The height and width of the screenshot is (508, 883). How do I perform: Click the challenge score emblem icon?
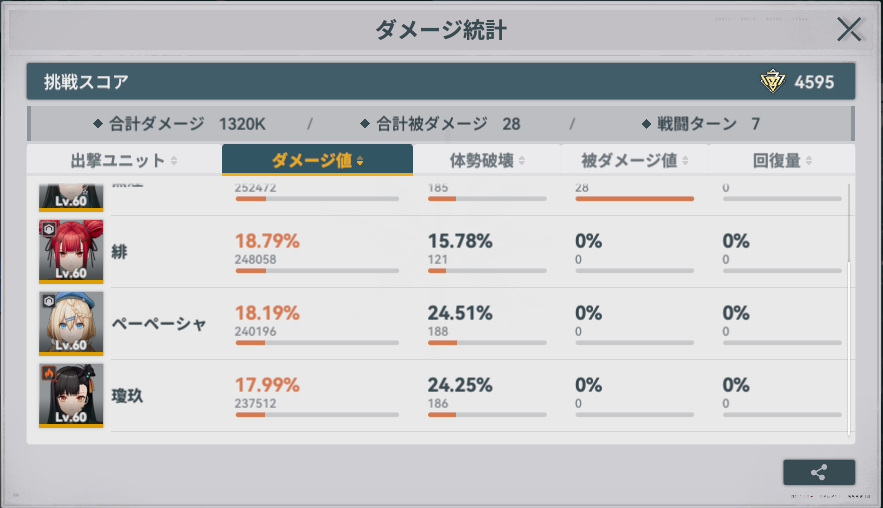click(772, 82)
